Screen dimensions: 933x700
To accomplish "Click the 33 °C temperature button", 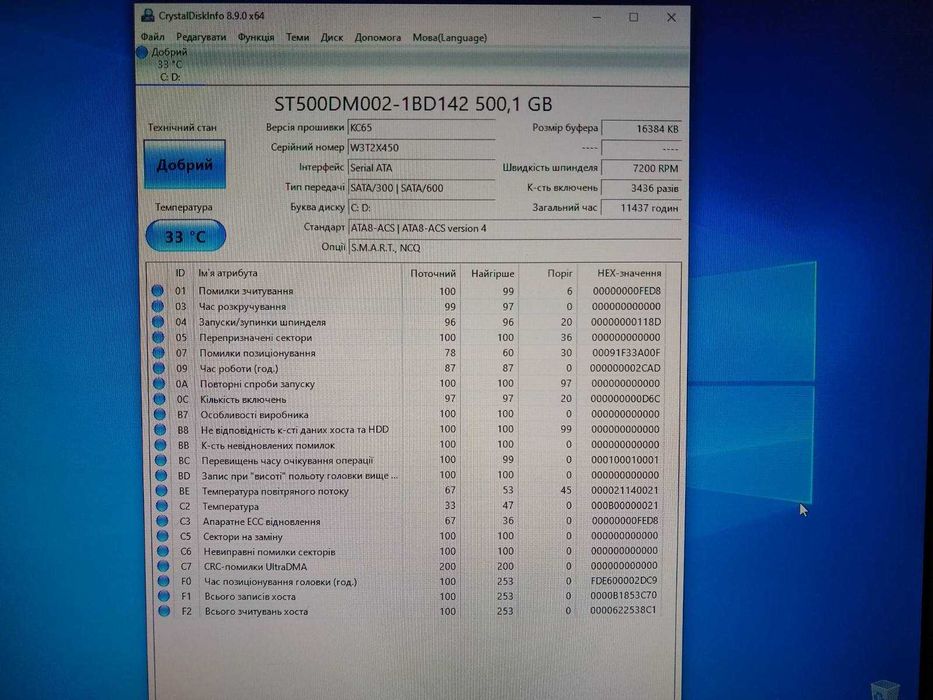I will [x=186, y=236].
